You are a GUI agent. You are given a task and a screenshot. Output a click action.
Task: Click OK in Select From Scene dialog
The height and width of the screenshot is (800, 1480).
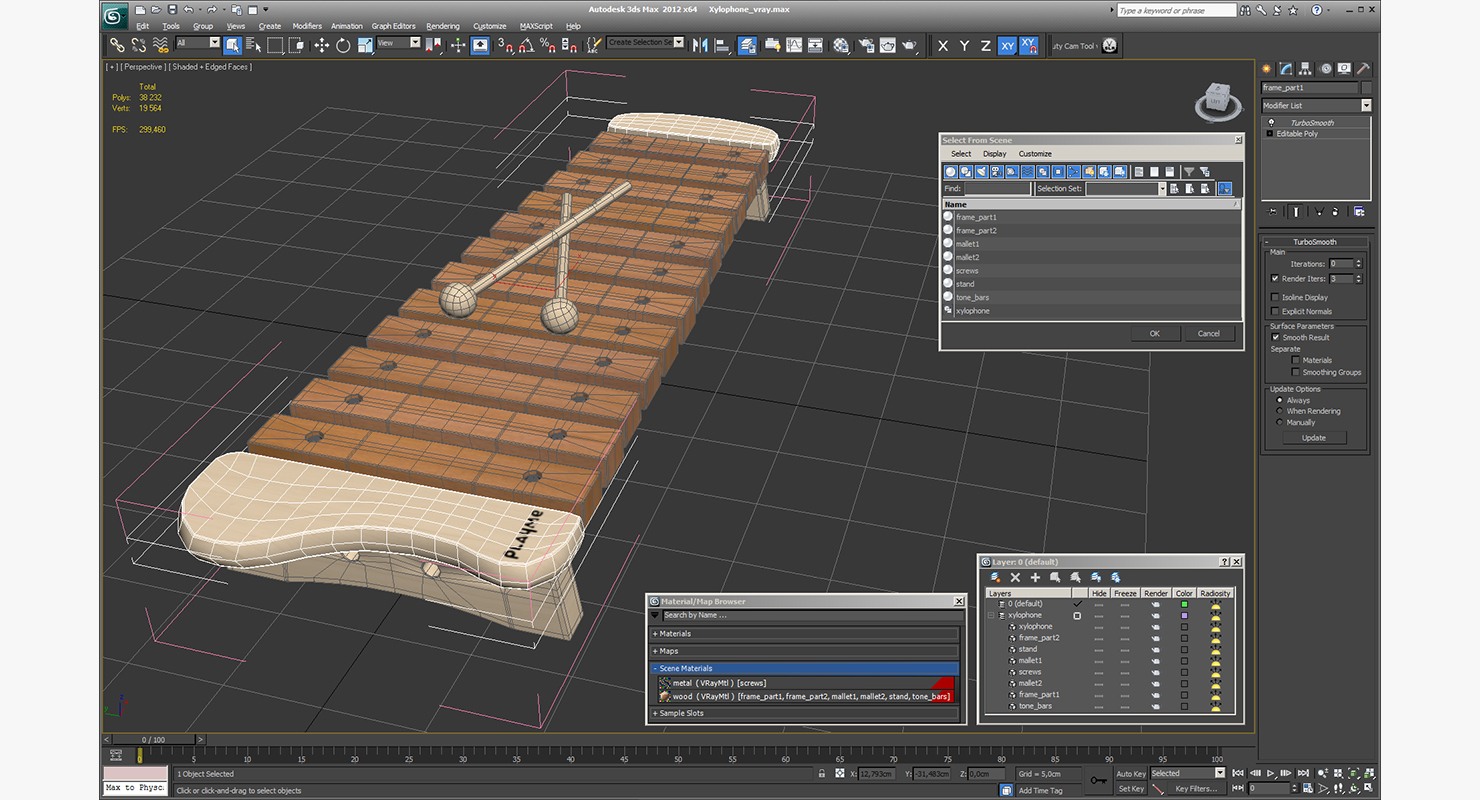[x=1154, y=333]
